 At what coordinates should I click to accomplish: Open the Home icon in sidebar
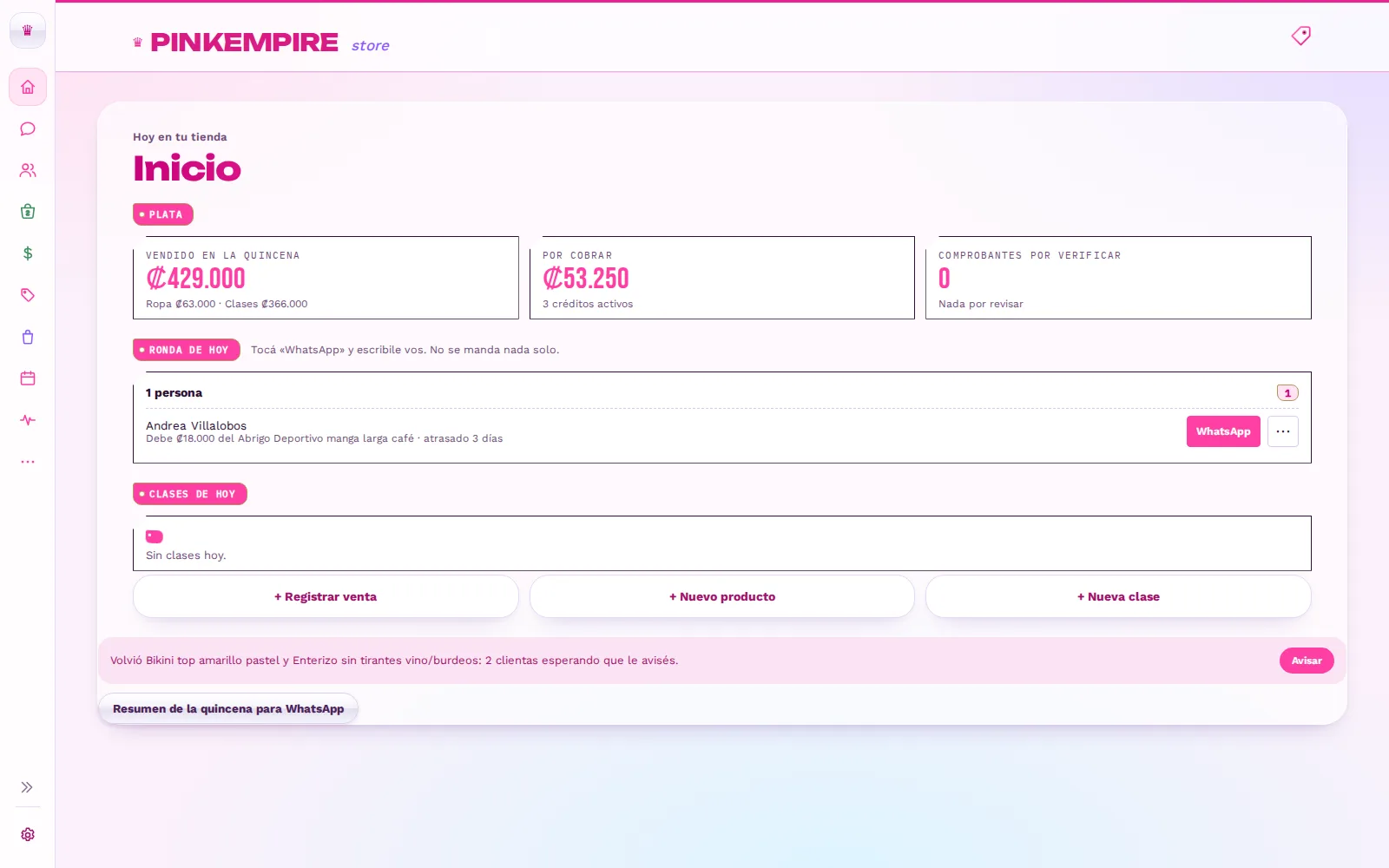tap(28, 87)
